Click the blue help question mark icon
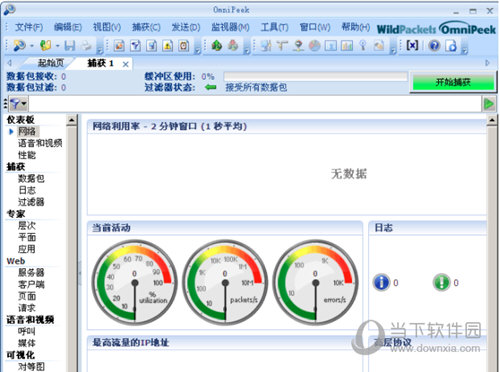500x372 pixels. point(434,45)
